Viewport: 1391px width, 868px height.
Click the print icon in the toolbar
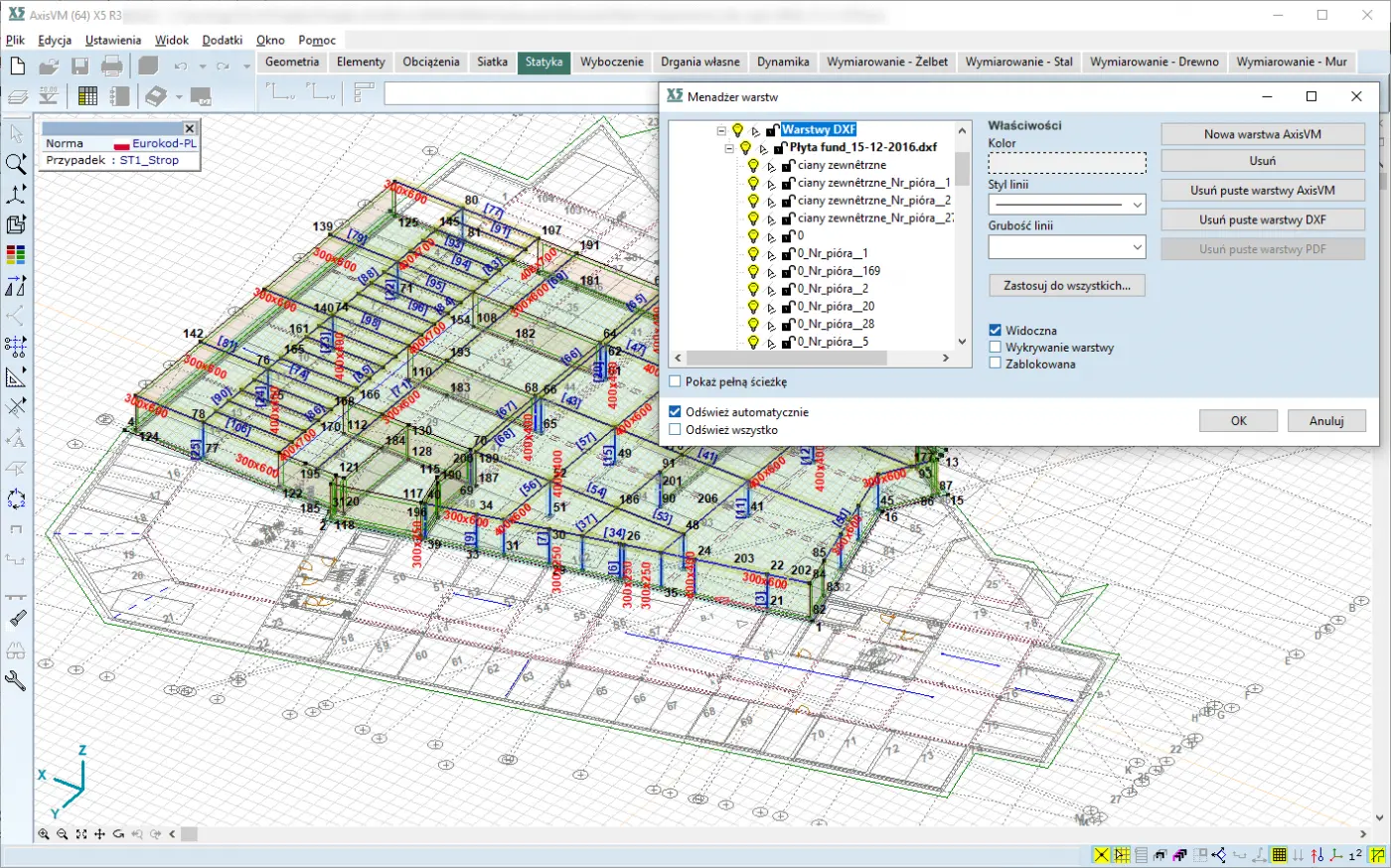pyautogui.click(x=112, y=67)
